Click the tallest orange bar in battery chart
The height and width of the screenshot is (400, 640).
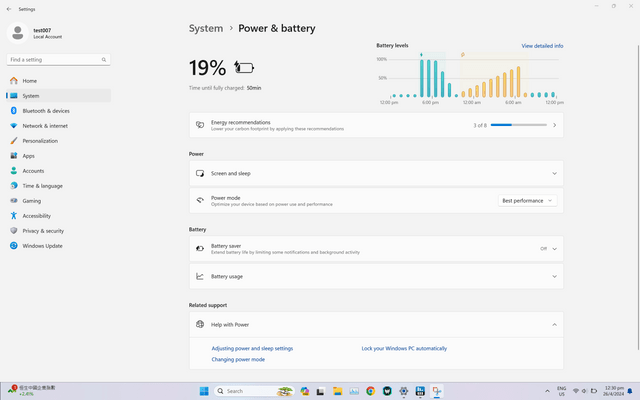(x=518, y=82)
